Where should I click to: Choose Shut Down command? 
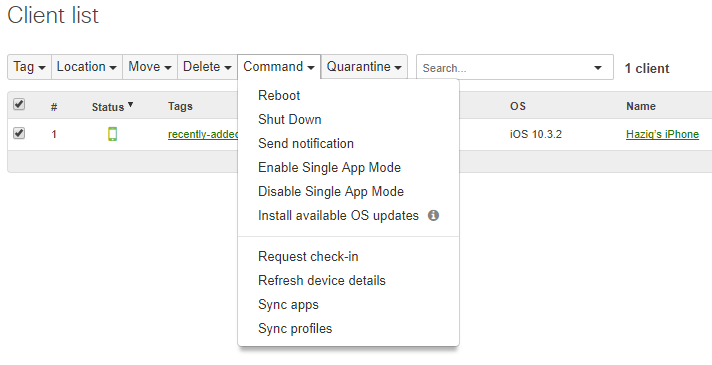point(289,119)
